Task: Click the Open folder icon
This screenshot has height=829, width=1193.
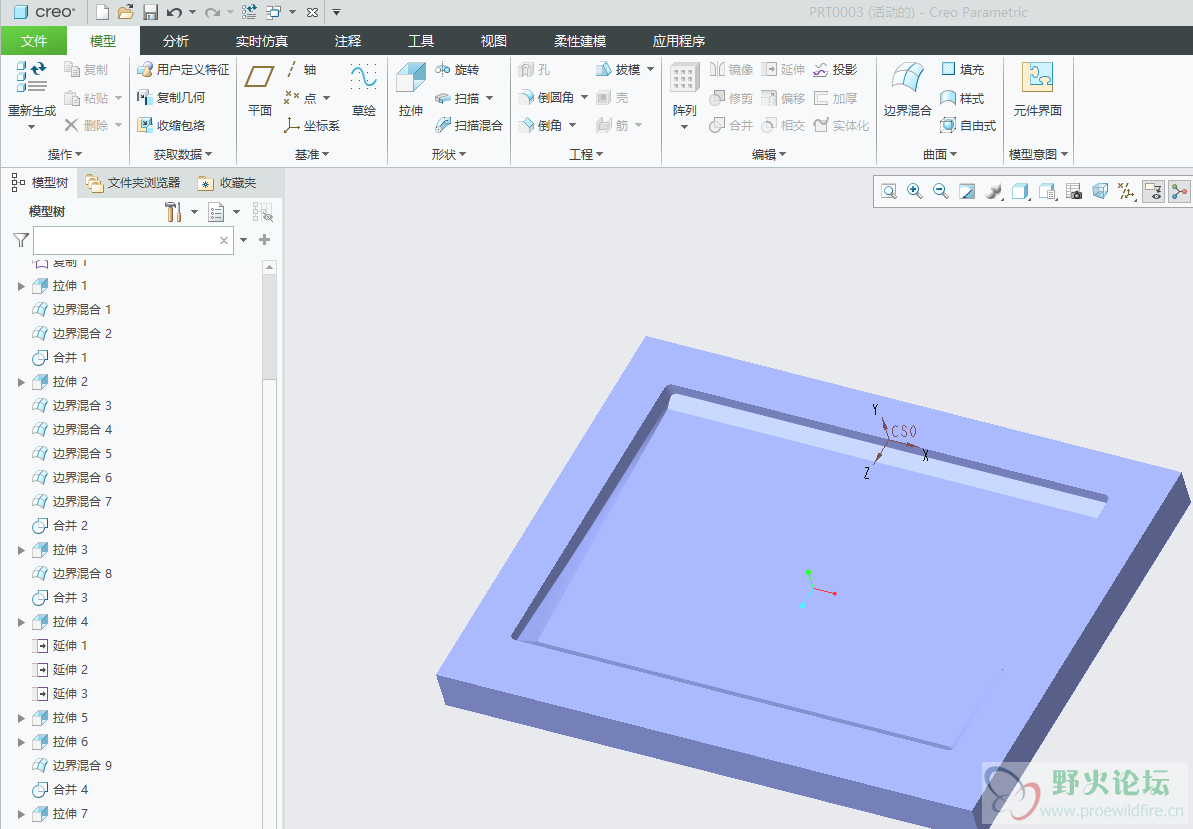Action: pos(126,12)
